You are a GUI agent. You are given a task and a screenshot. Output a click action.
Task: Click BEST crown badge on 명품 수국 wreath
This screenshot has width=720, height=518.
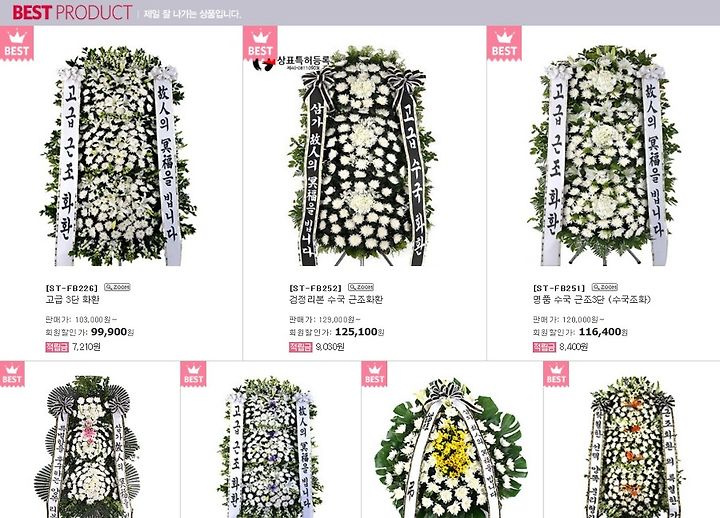(x=504, y=44)
